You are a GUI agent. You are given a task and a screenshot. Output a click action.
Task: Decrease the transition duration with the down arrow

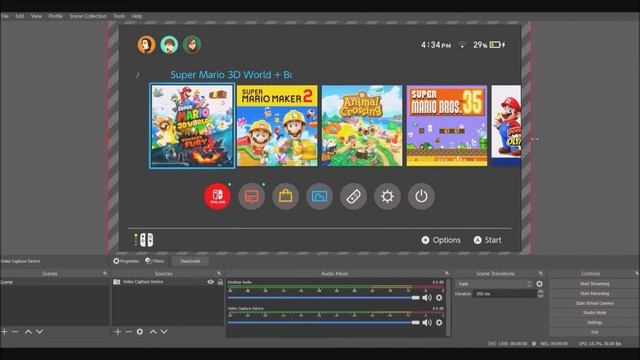[x=540, y=296]
